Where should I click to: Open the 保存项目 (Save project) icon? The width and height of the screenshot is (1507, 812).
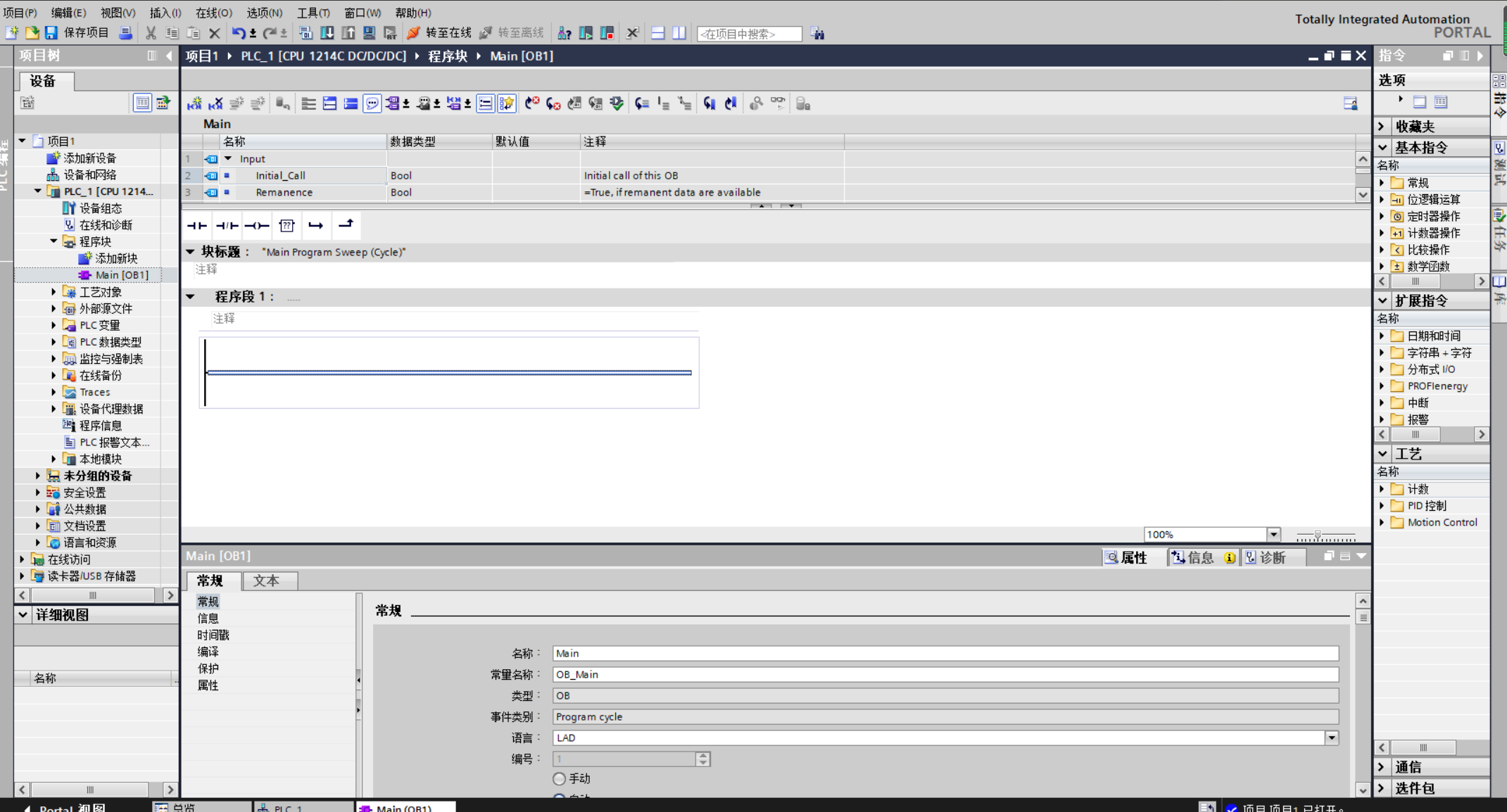(x=50, y=32)
